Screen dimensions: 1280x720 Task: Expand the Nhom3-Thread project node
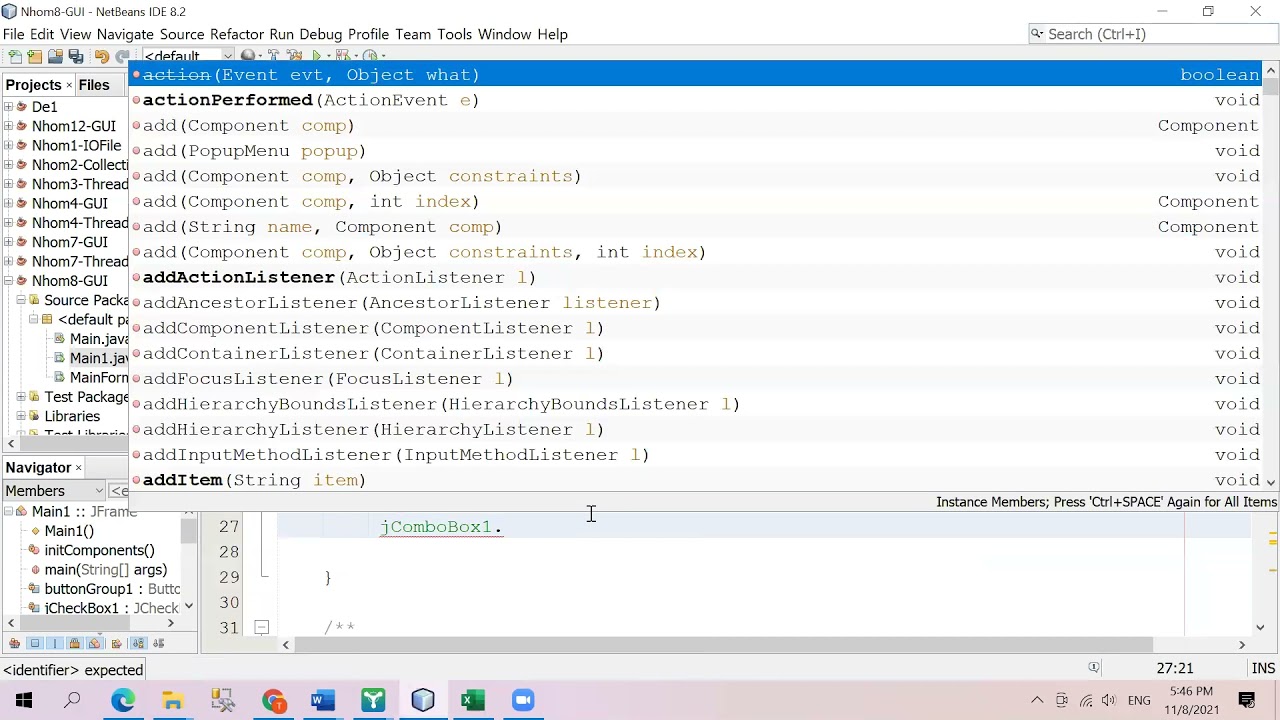coord(8,184)
